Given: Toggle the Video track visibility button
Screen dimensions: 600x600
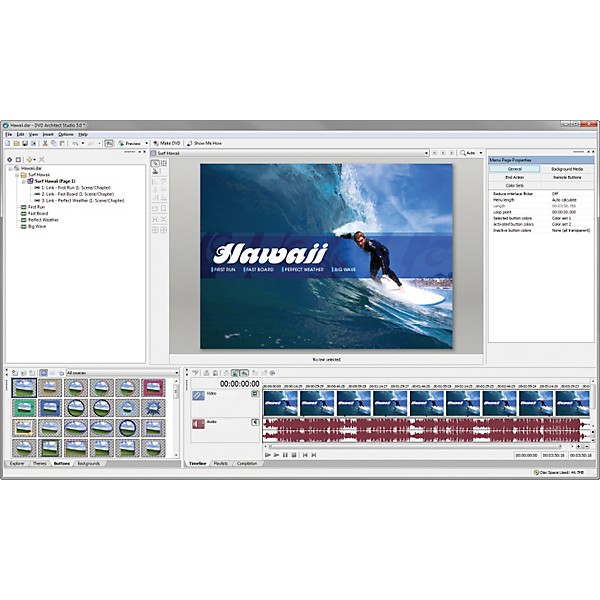Looking at the screenshot, I should click(x=255, y=394).
